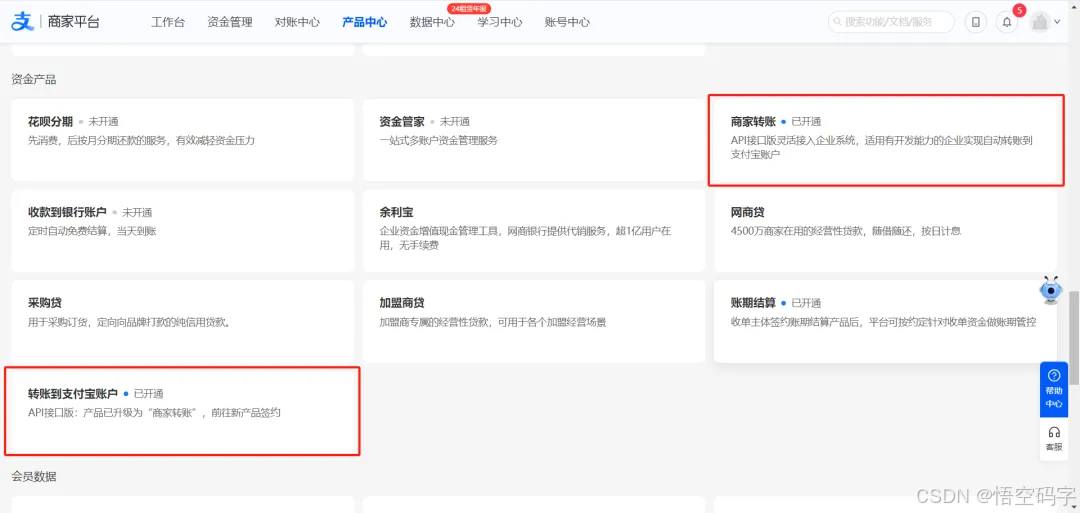Open the 商家转账 product card
This screenshot has height=513, width=1080.
[x=886, y=140]
